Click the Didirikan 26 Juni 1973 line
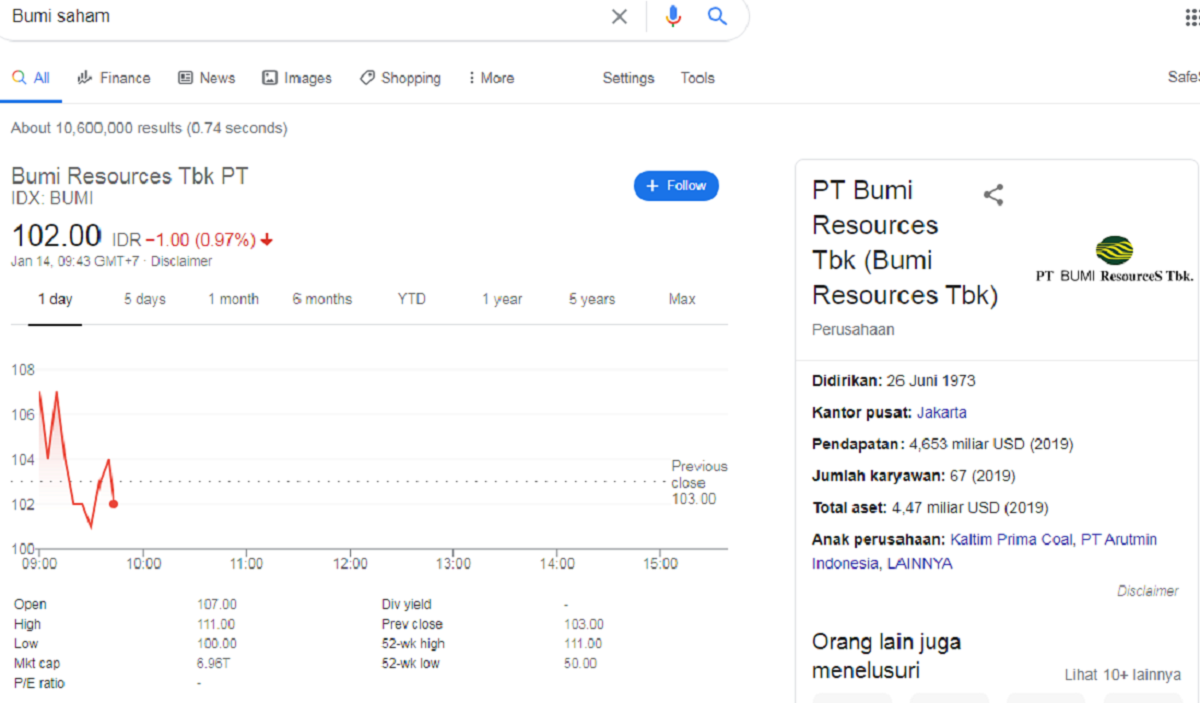This screenshot has height=703, width=1200. pyautogui.click(x=893, y=380)
